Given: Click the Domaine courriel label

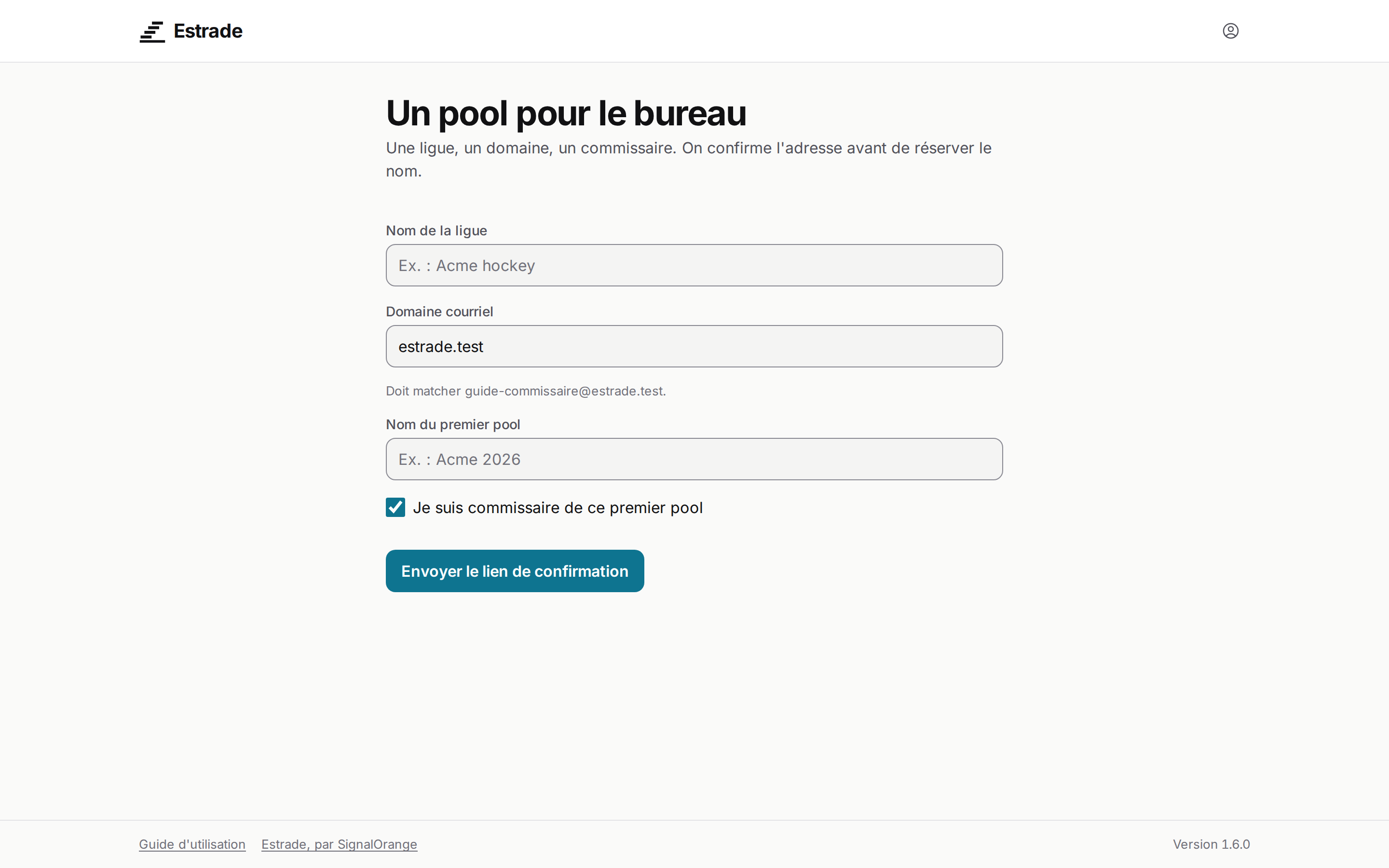Looking at the screenshot, I should (439, 312).
